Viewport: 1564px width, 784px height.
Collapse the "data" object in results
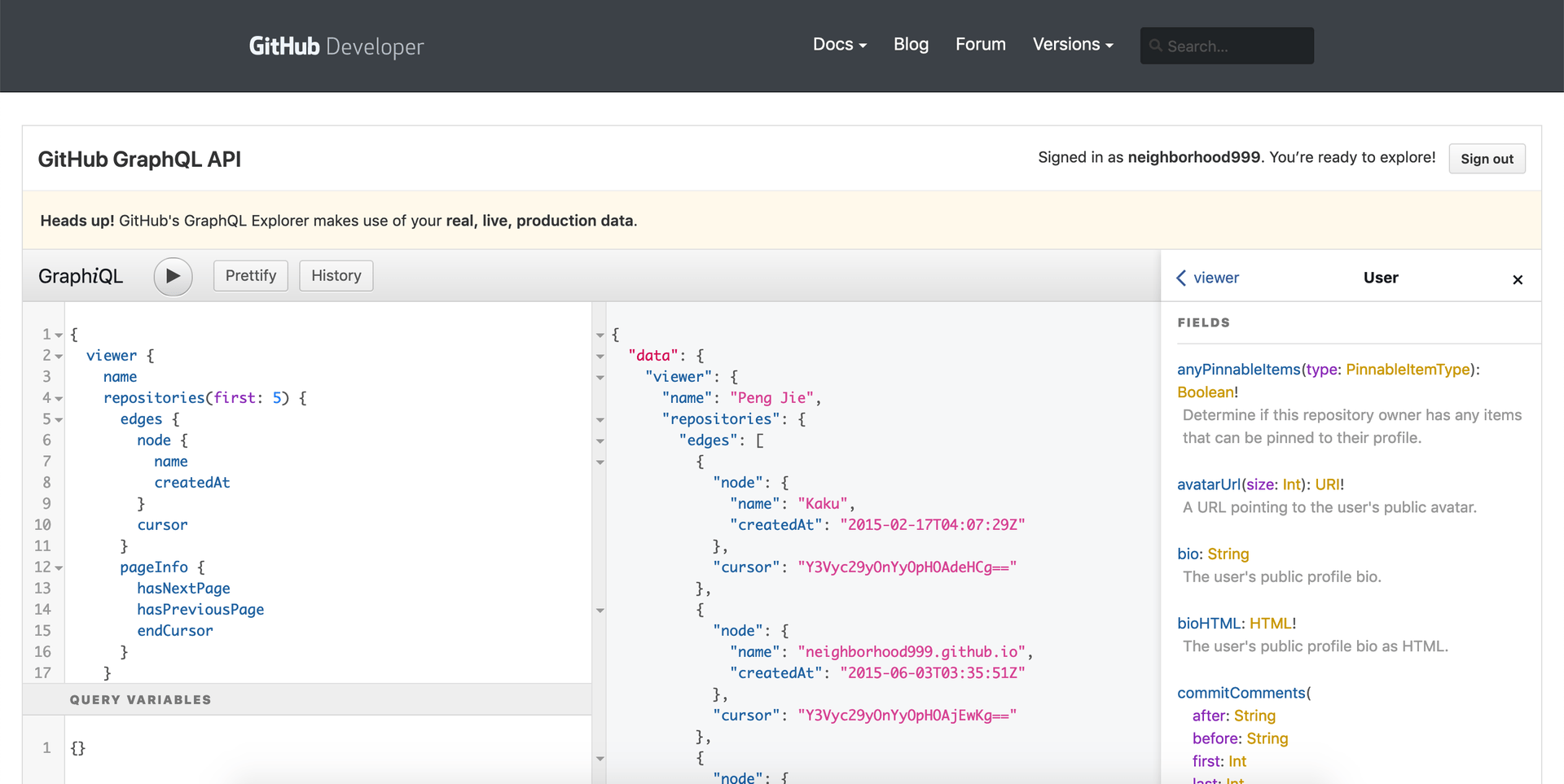pyautogui.click(x=600, y=357)
